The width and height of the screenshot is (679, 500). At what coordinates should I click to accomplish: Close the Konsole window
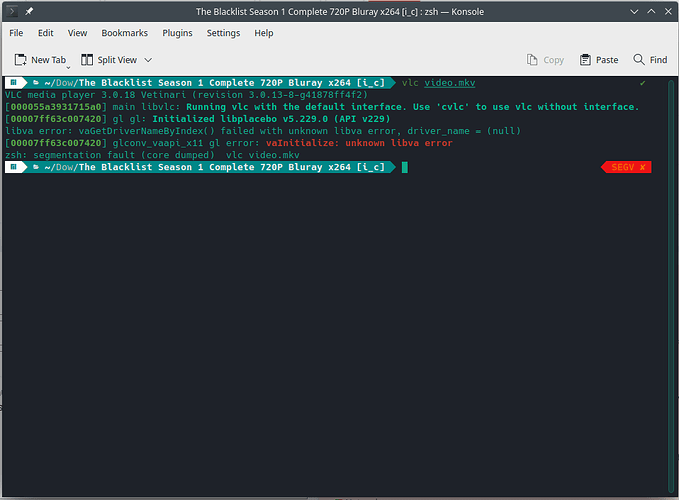click(x=668, y=12)
